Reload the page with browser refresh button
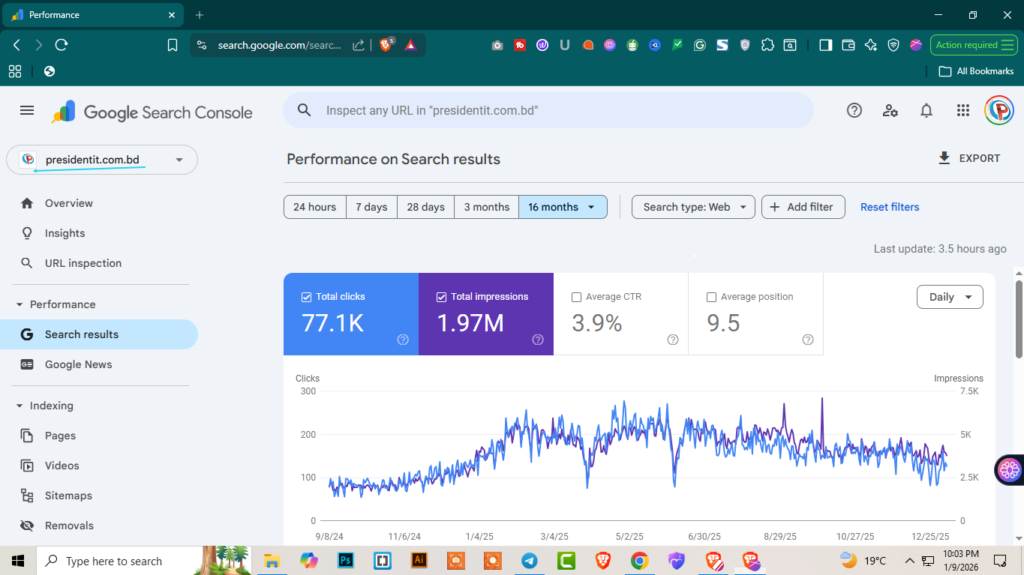Image resolution: width=1024 pixels, height=575 pixels. tap(61, 45)
